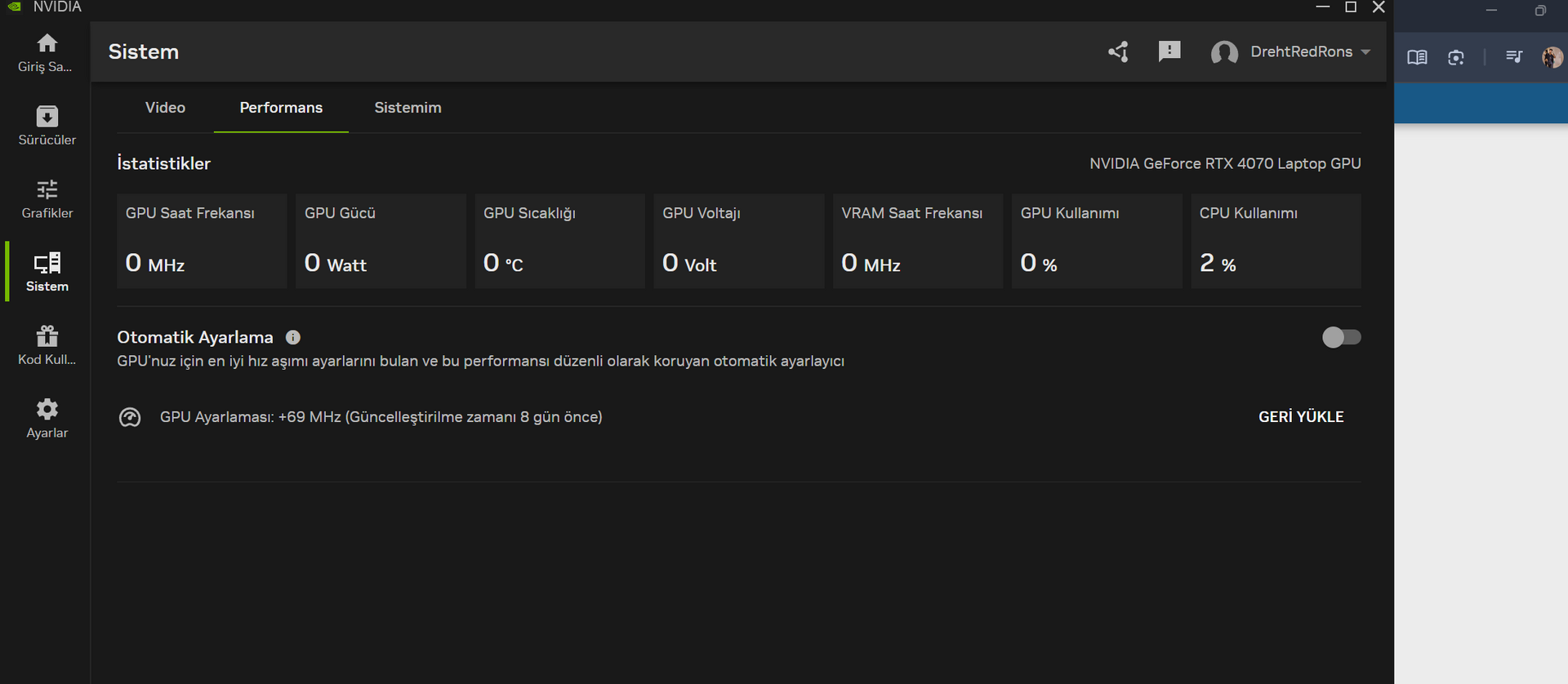Open the Sistemim tab
Image resolution: width=1568 pixels, height=684 pixels.
click(x=408, y=108)
